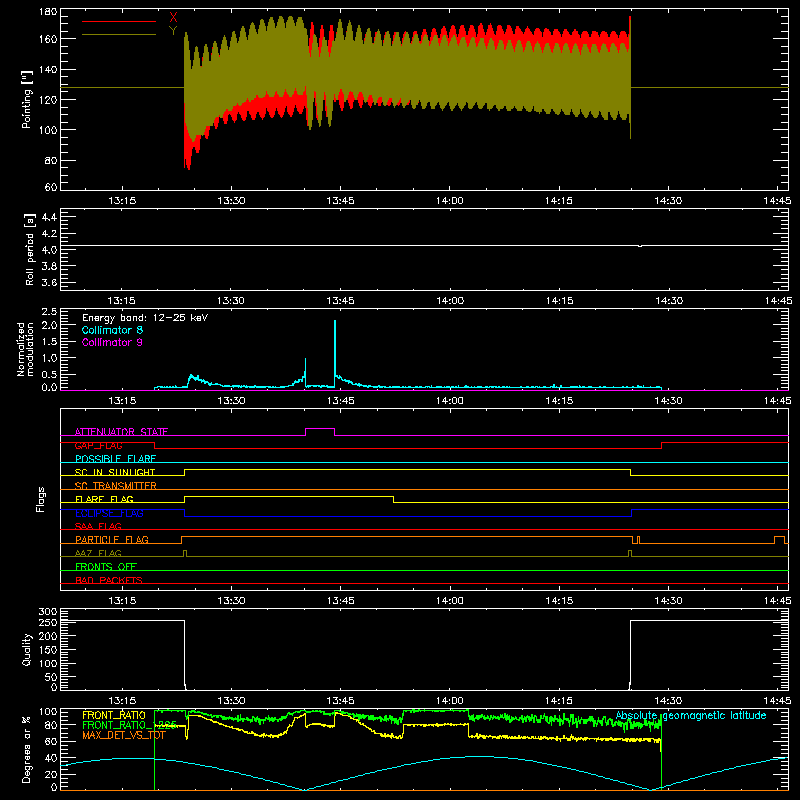Screen dimensions: 800x800
Task: Click the red X legend label
Action: 173,17
